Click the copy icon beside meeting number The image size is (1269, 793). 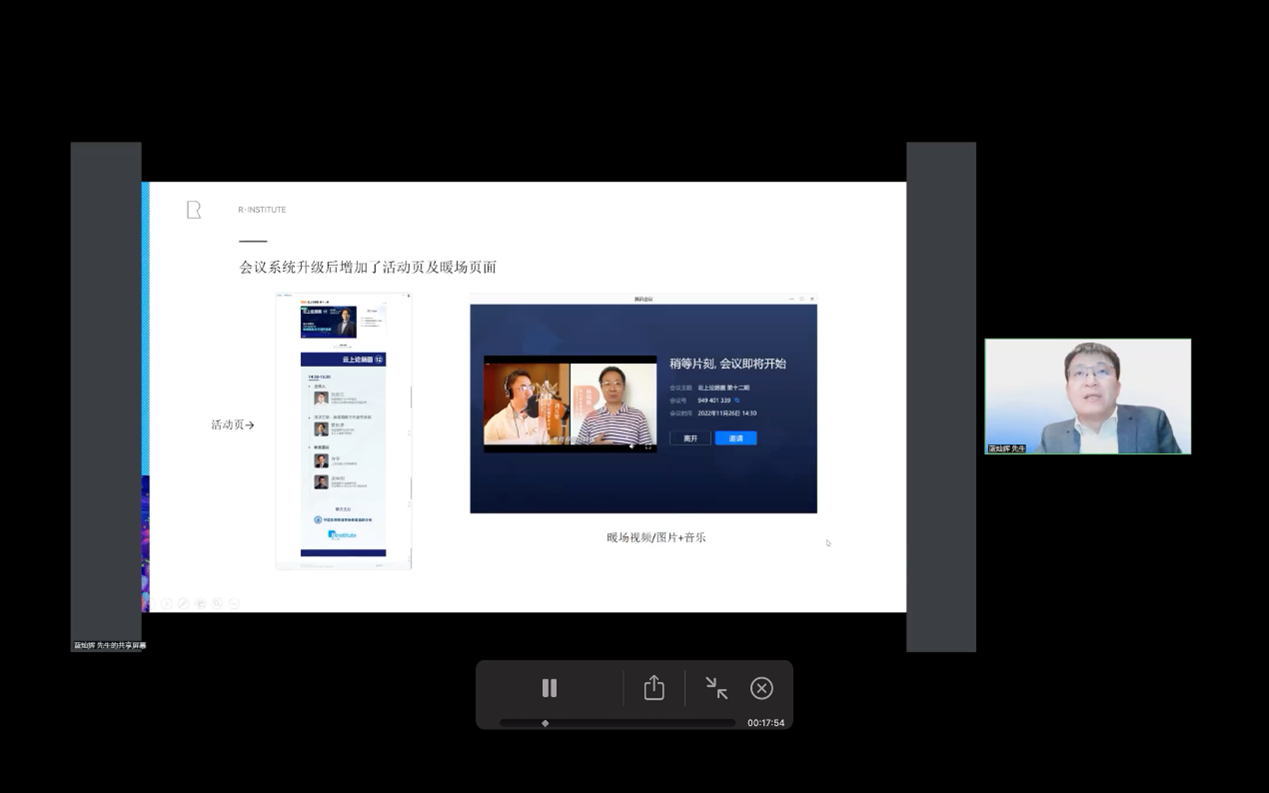coord(738,400)
